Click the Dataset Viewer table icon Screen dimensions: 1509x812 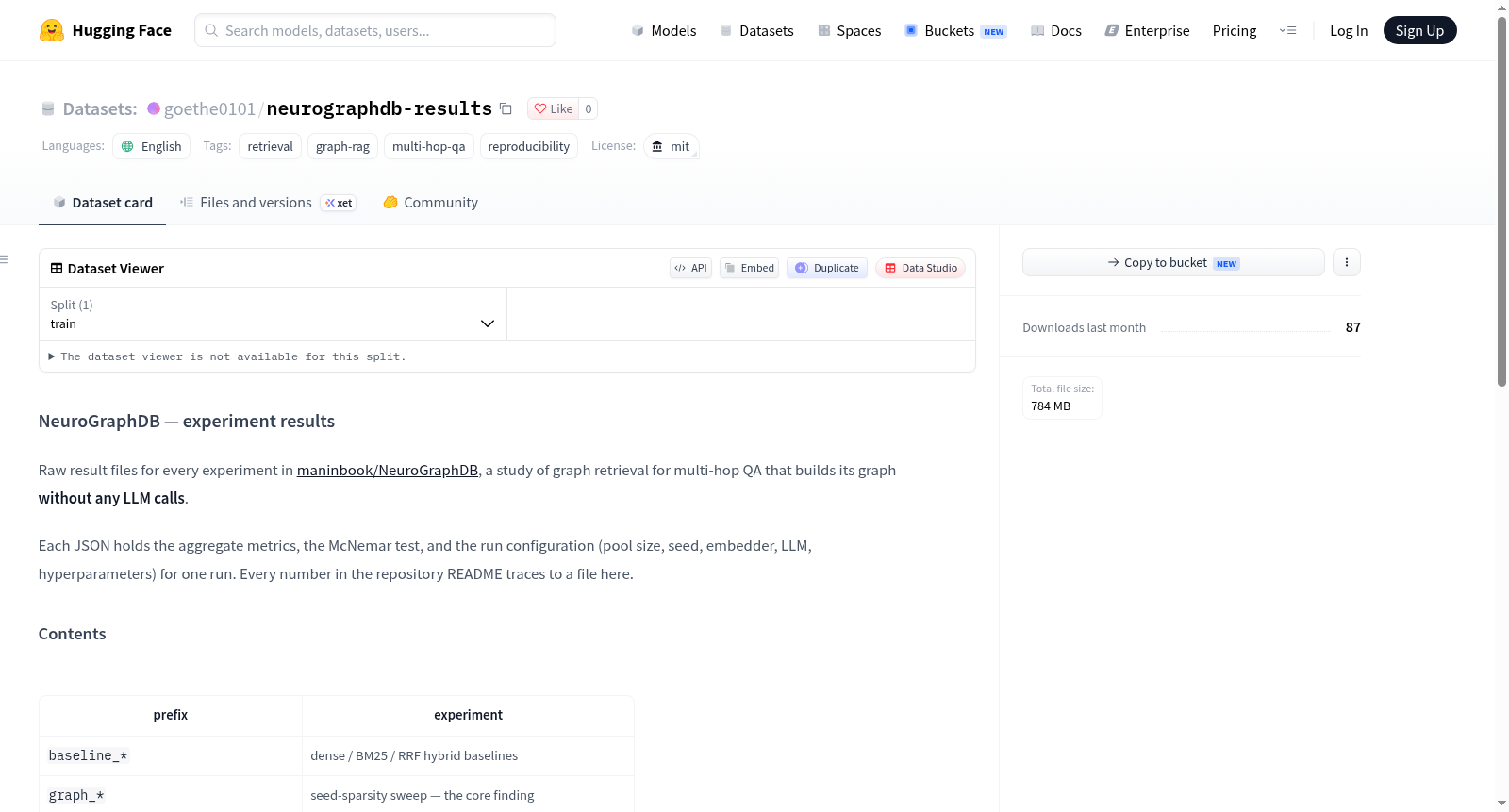(x=57, y=268)
